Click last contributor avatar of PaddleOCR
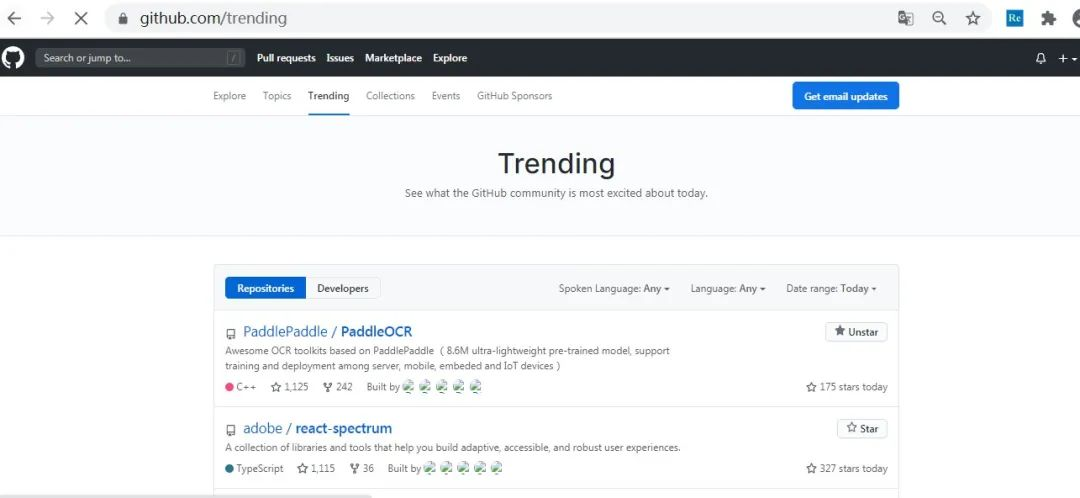Image resolution: width=1080 pixels, height=498 pixels. (475, 386)
